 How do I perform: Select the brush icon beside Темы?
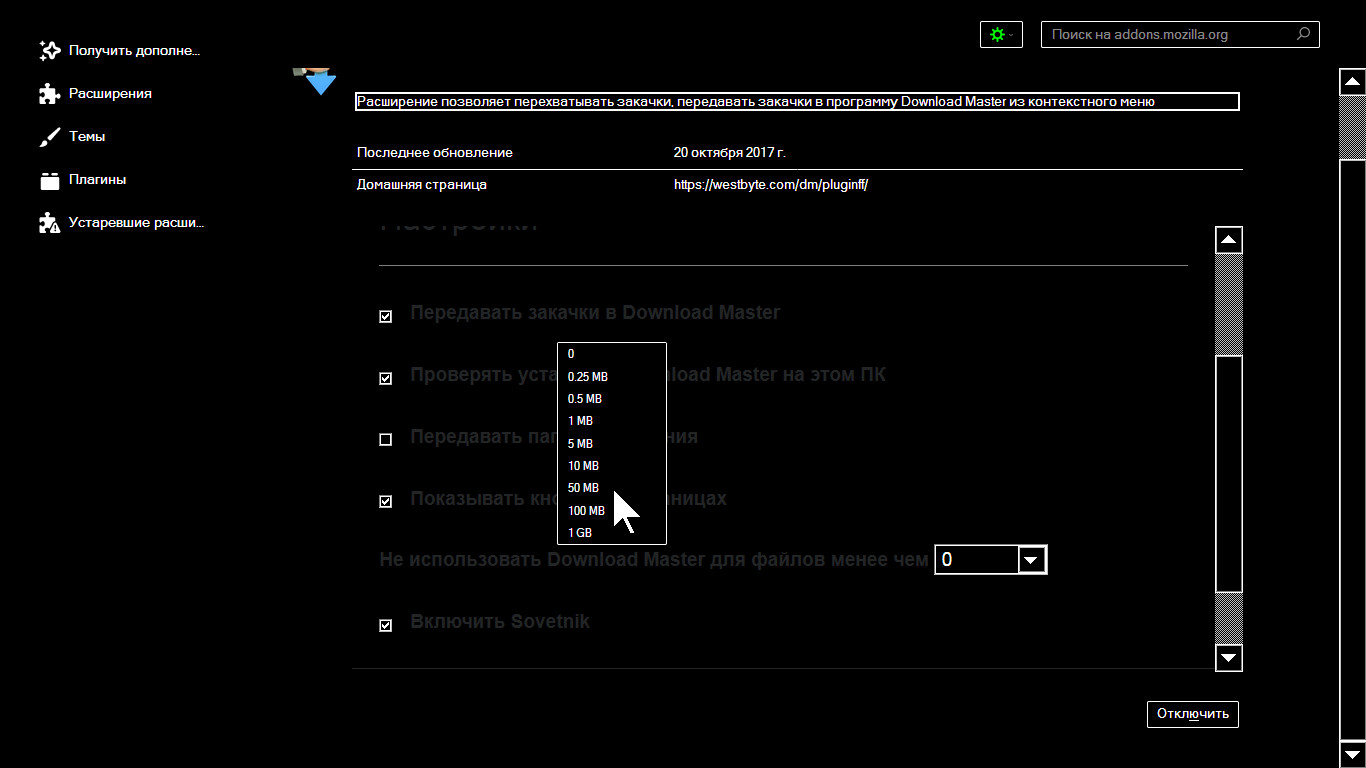(x=50, y=137)
